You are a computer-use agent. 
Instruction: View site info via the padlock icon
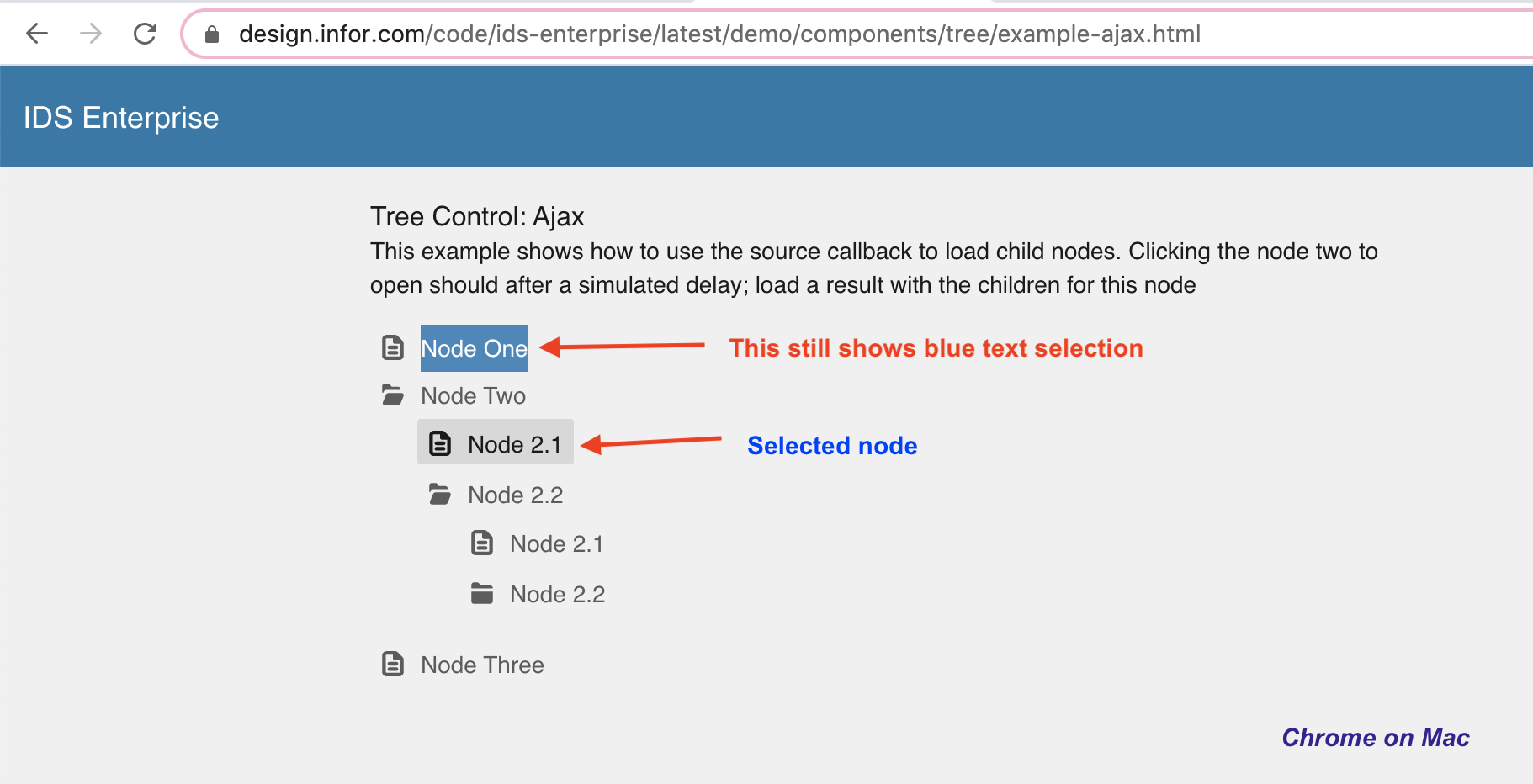212,34
